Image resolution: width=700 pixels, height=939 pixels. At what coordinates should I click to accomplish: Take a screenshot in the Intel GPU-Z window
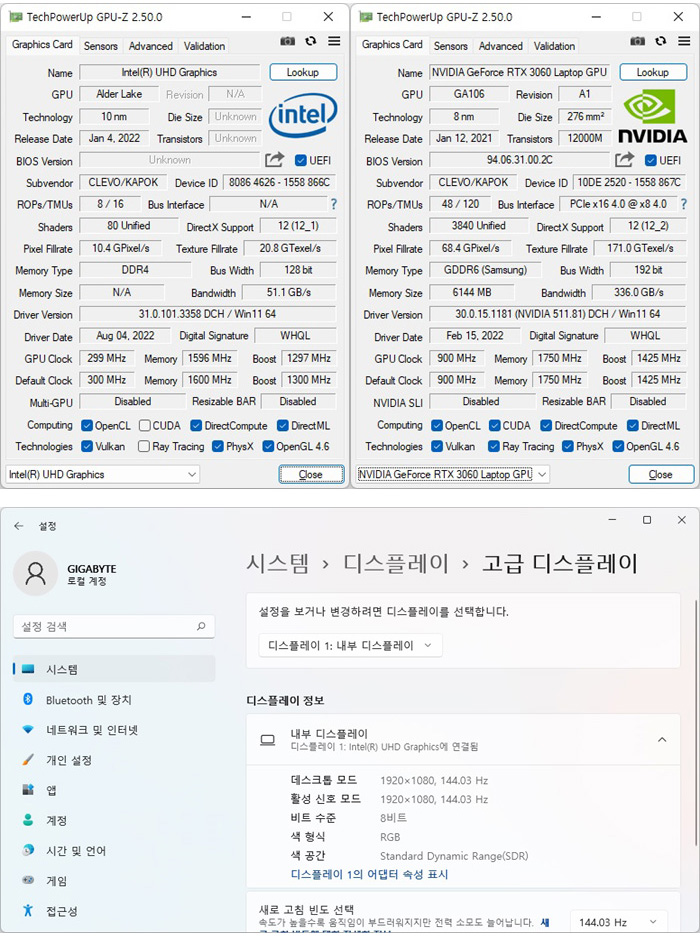pyautogui.click(x=287, y=41)
